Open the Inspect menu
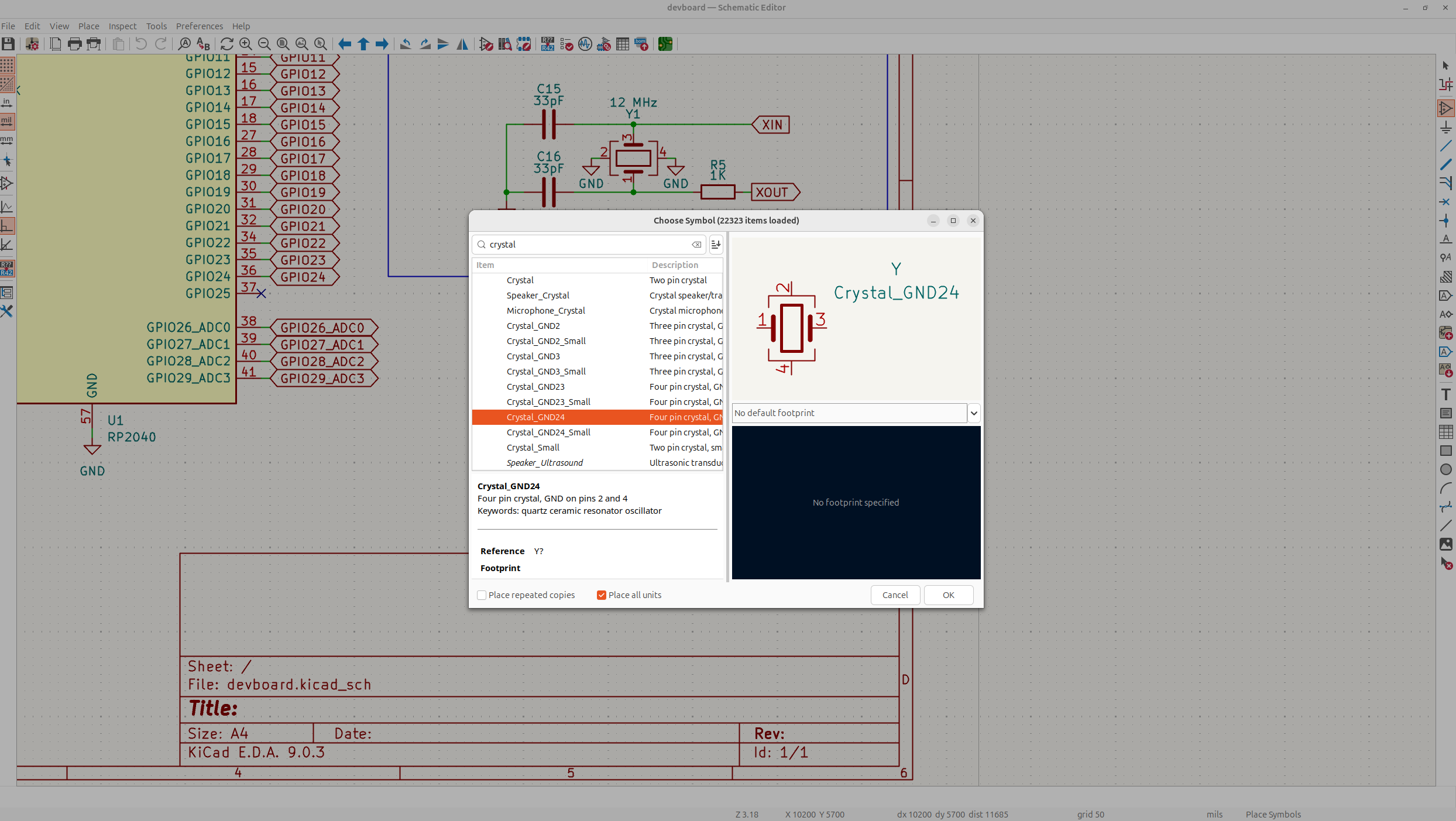This screenshot has height=821, width=1456. (122, 26)
